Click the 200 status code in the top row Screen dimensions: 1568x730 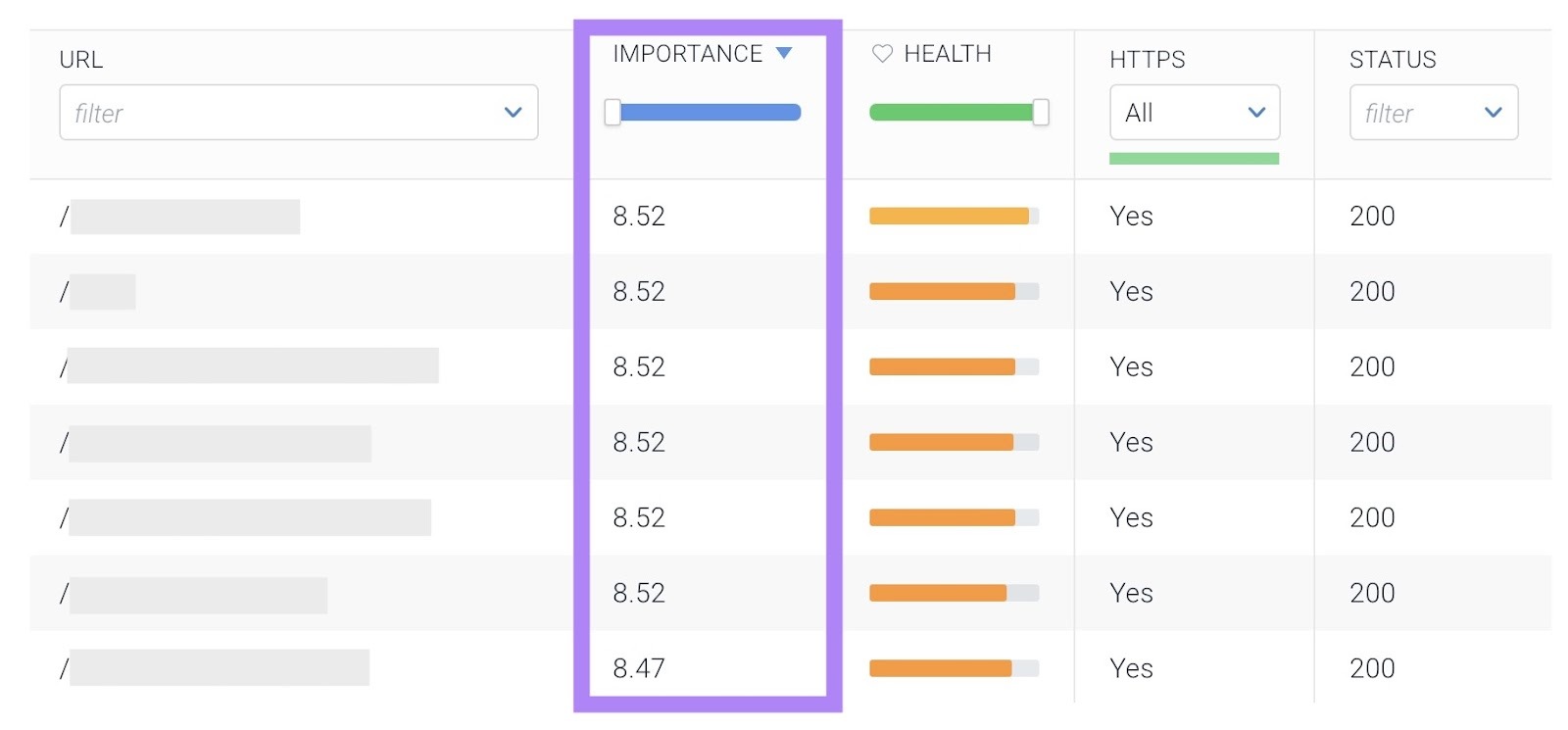tap(1369, 216)
